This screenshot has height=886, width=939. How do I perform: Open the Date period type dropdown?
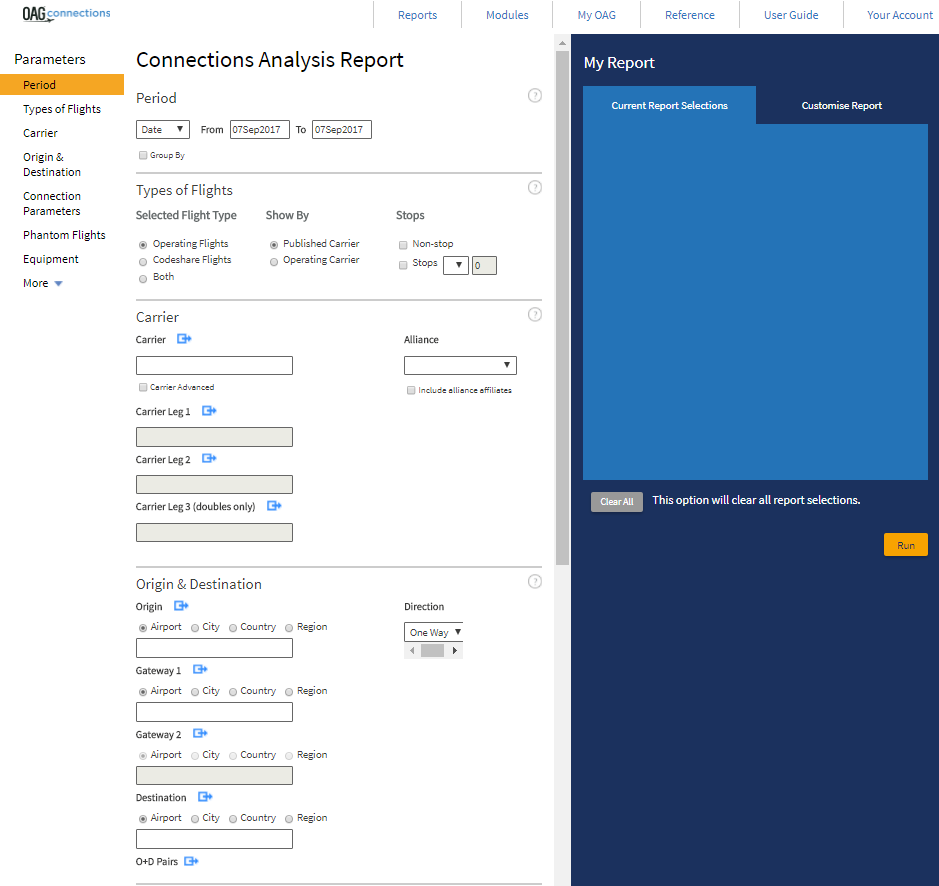tap(163, 129)
